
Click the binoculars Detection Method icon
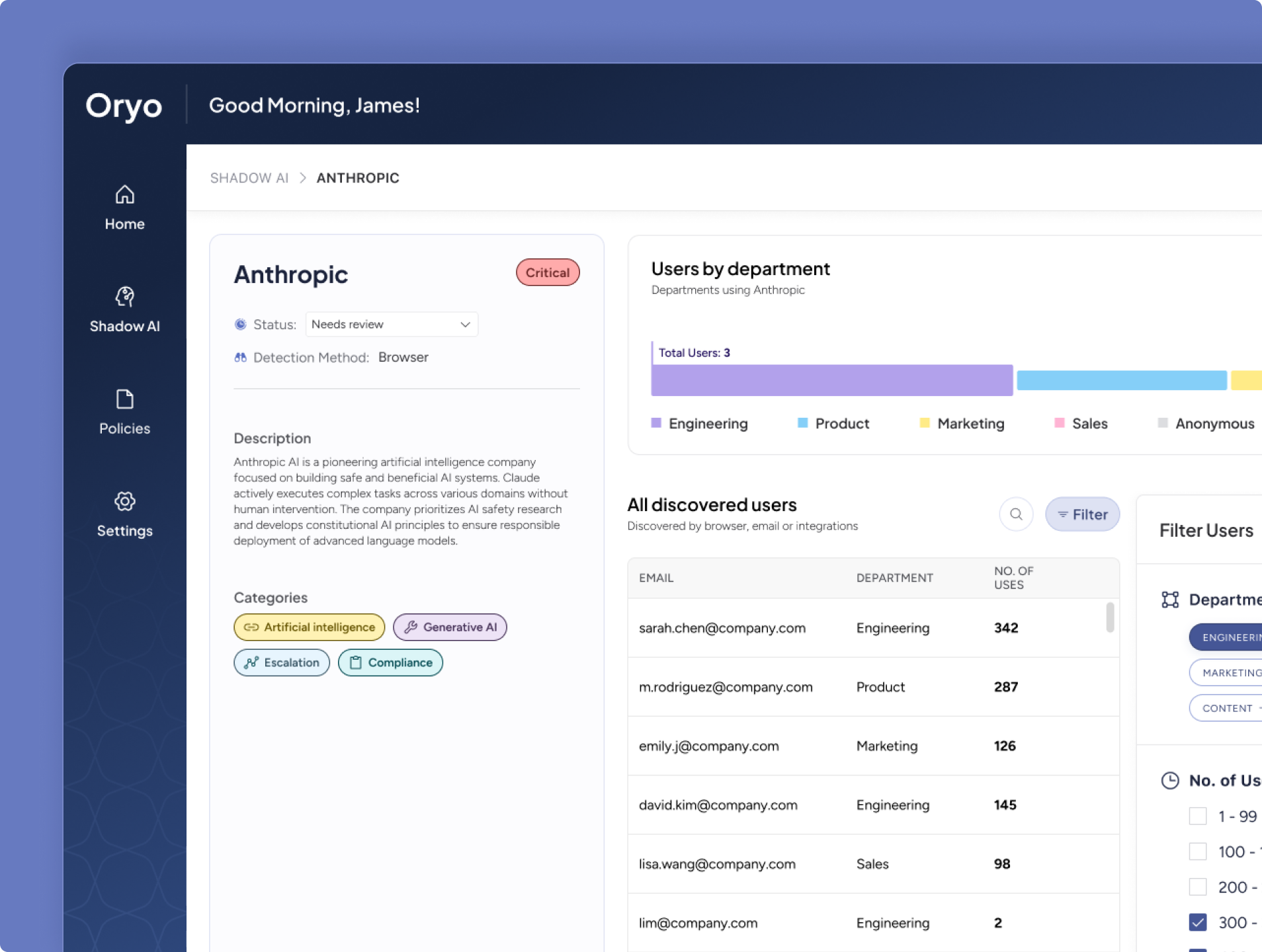click(x=240, y=357)
